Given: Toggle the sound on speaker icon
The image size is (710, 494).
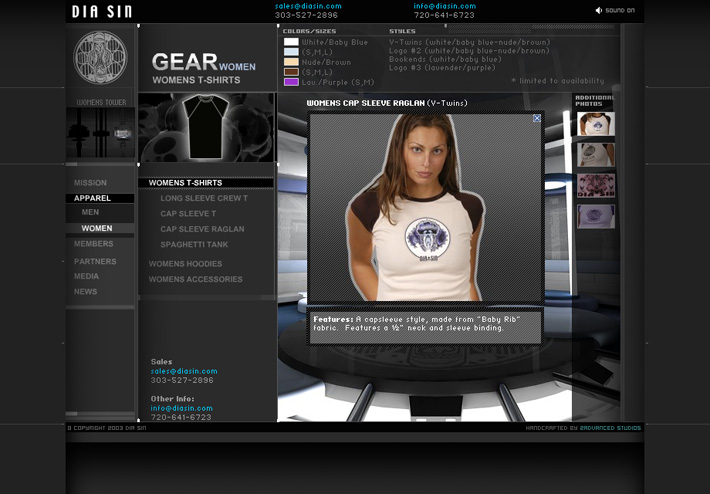Looking at the screenshot, I should pyautogui.click(x=599, y=10).
